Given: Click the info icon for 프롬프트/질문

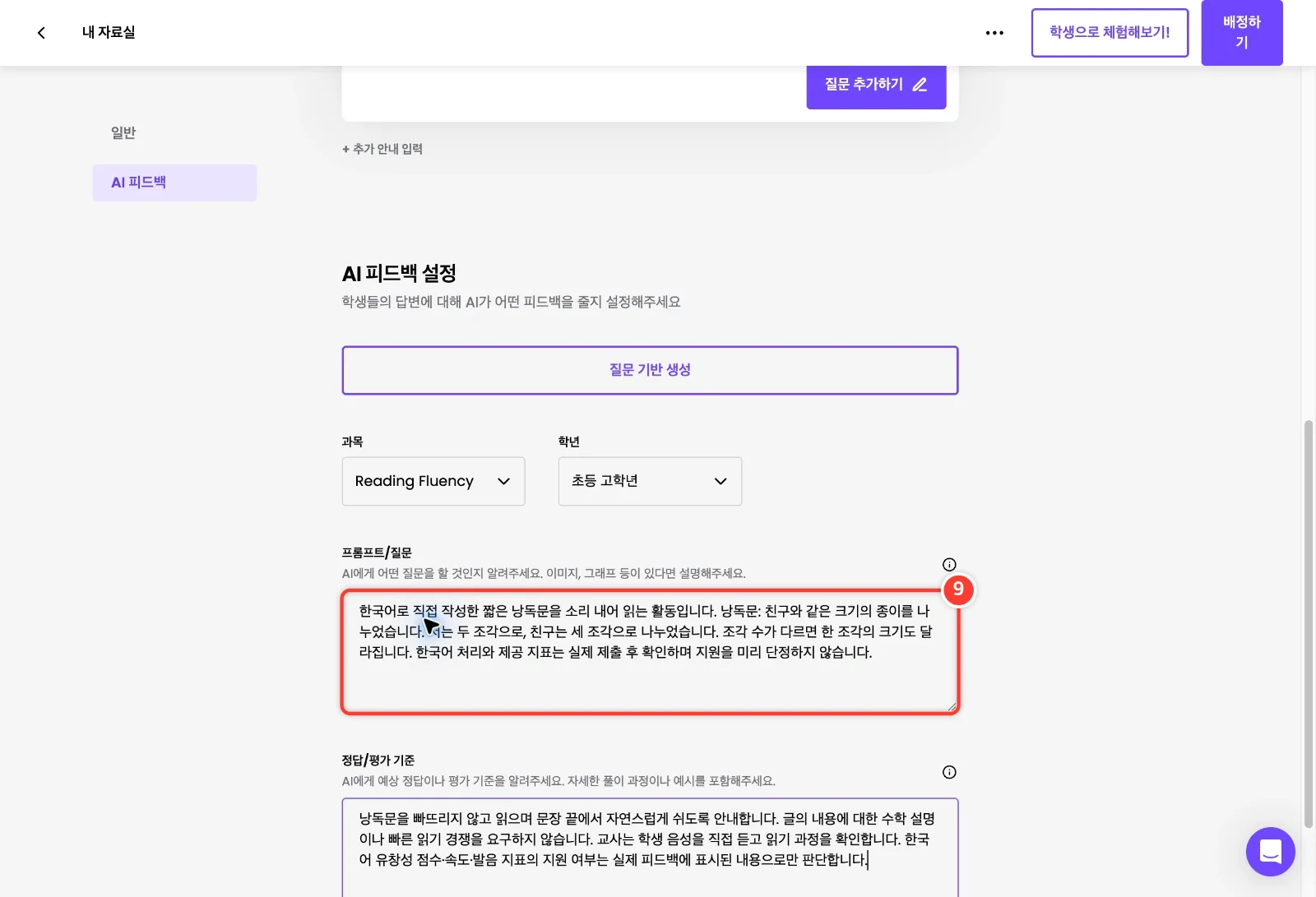Looking at the screenshot, I should click(x=949, y=564).
